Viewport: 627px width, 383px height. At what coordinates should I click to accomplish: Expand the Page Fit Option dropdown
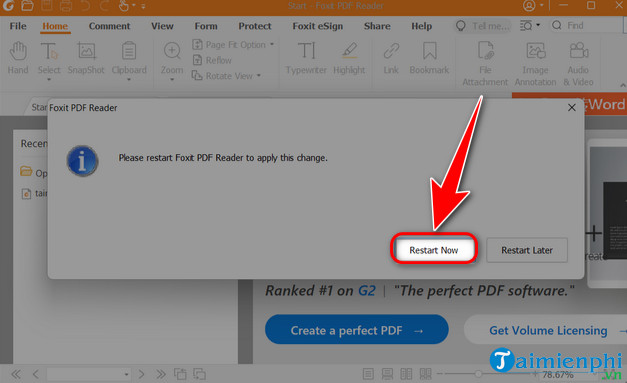pos(272,44)
